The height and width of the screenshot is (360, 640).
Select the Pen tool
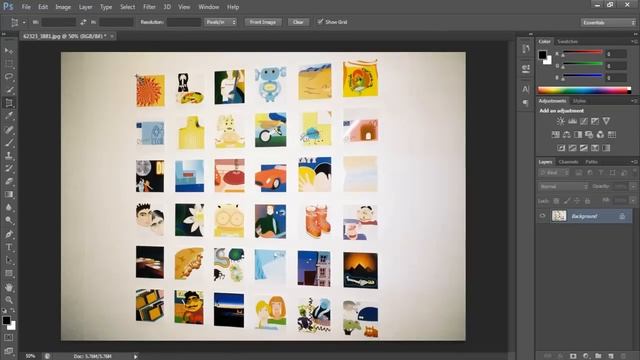point(9,234)
